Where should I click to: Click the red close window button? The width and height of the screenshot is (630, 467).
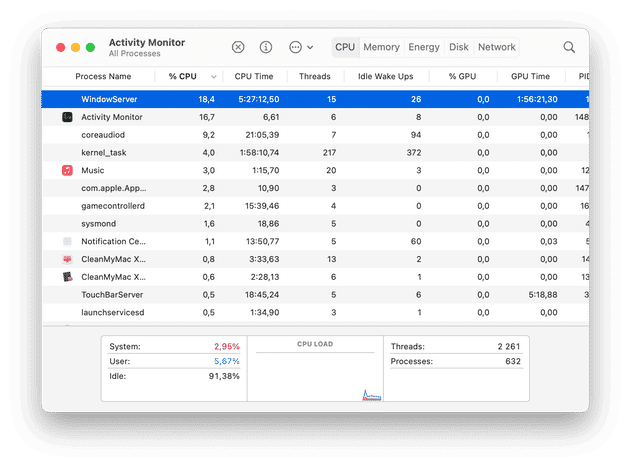(x=60, y=47)
